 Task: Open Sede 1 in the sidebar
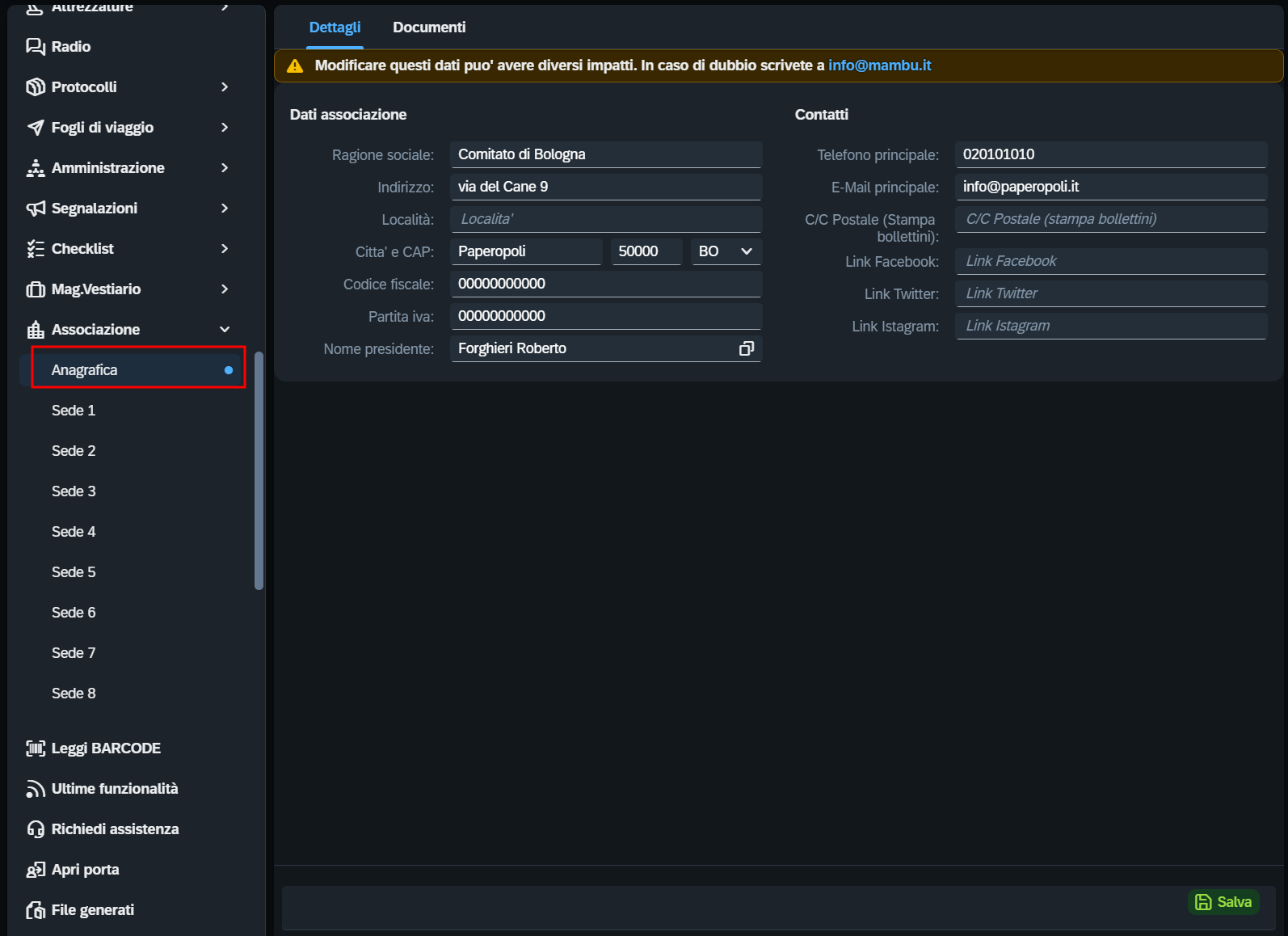(x=74, y=411)
